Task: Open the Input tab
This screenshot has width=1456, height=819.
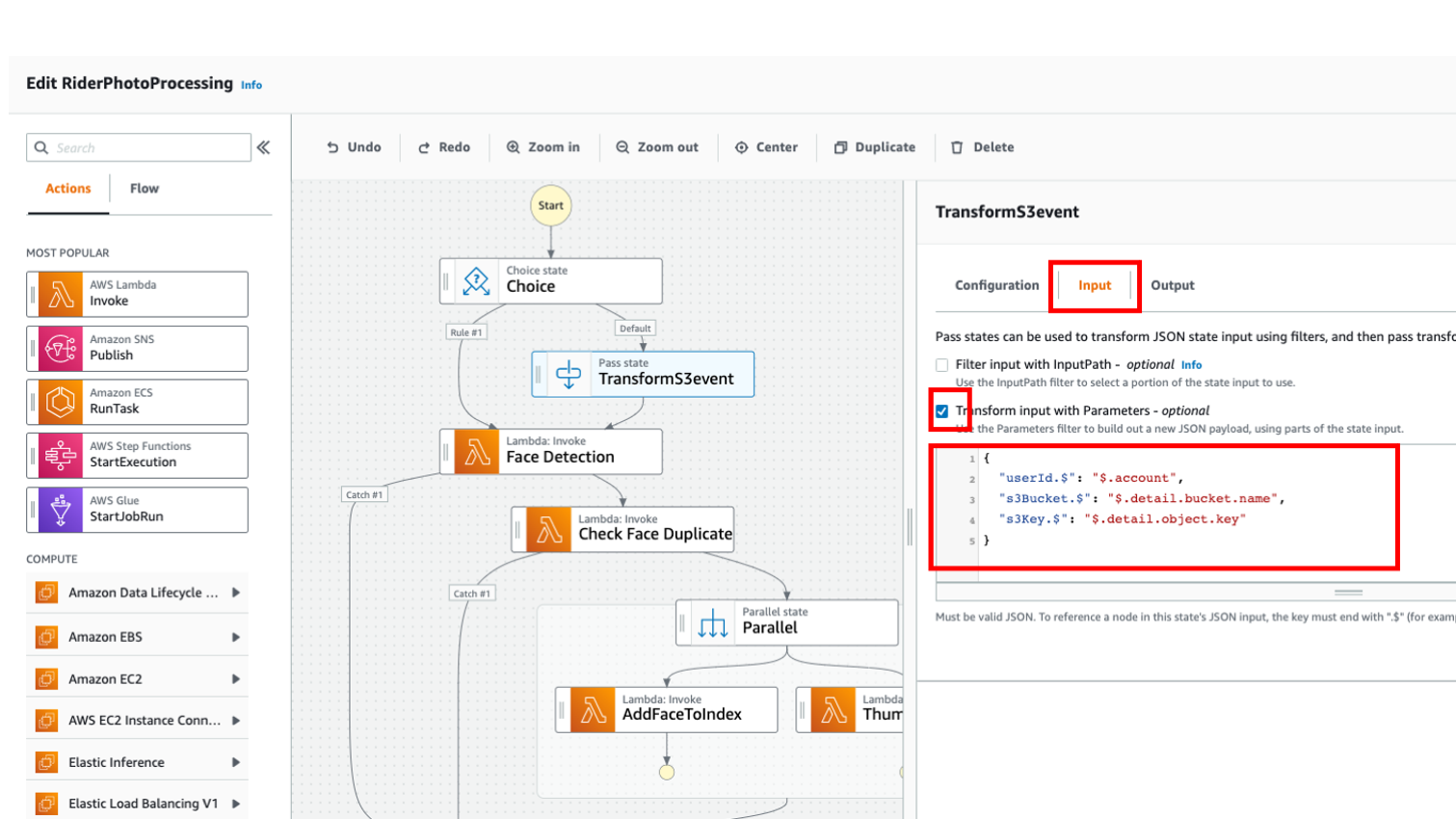Action: pos(1095,285)
